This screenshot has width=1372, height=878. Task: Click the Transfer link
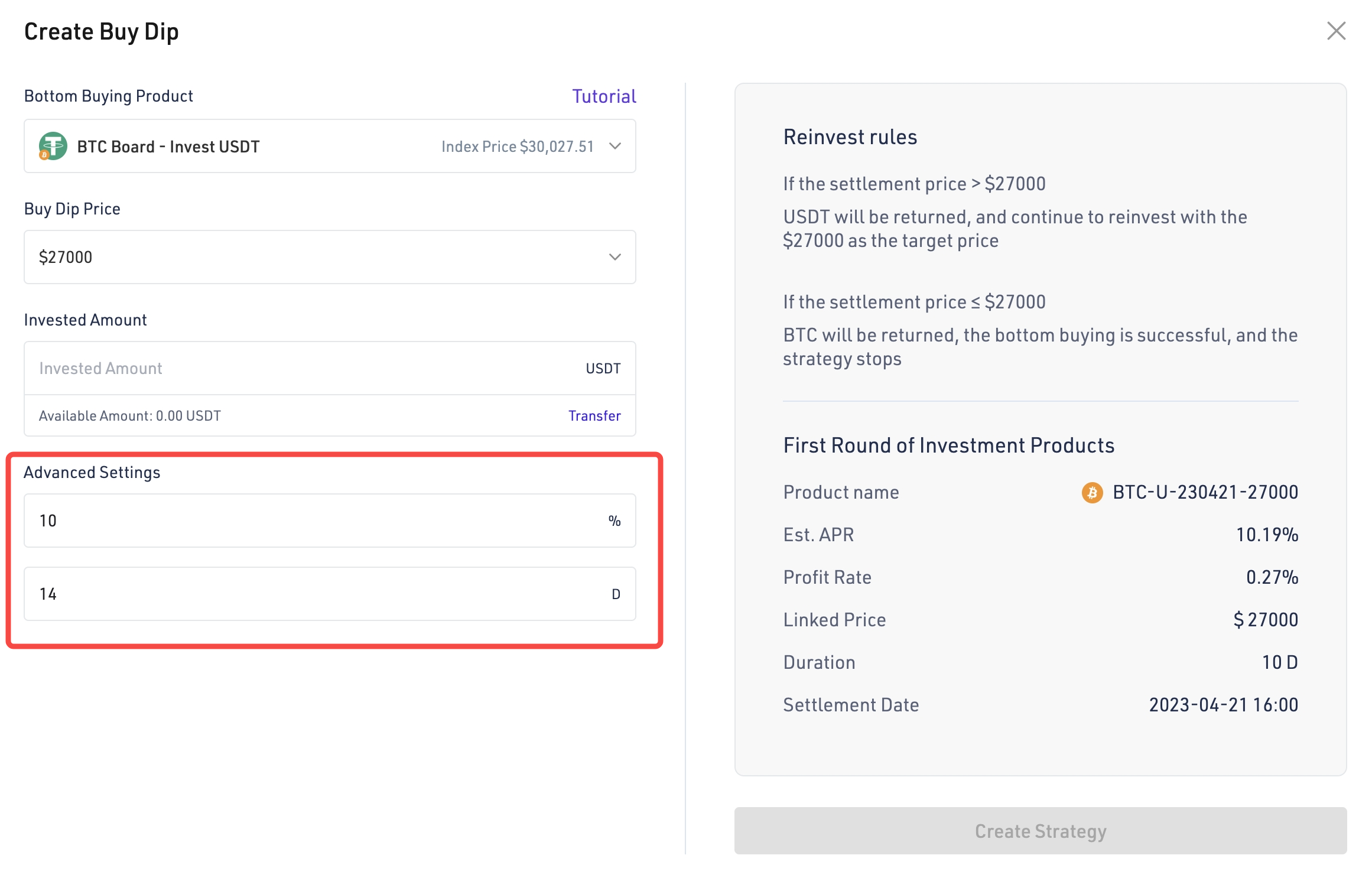pyautogui.click(x=594, y=416)
